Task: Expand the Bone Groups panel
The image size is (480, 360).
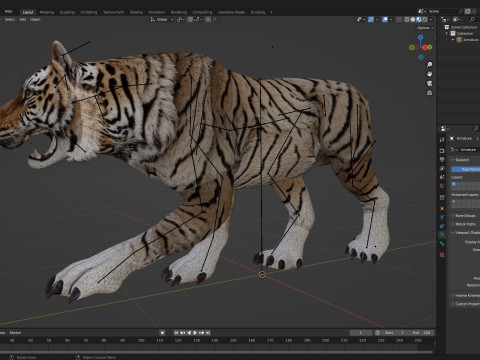Action: point(465,216)
